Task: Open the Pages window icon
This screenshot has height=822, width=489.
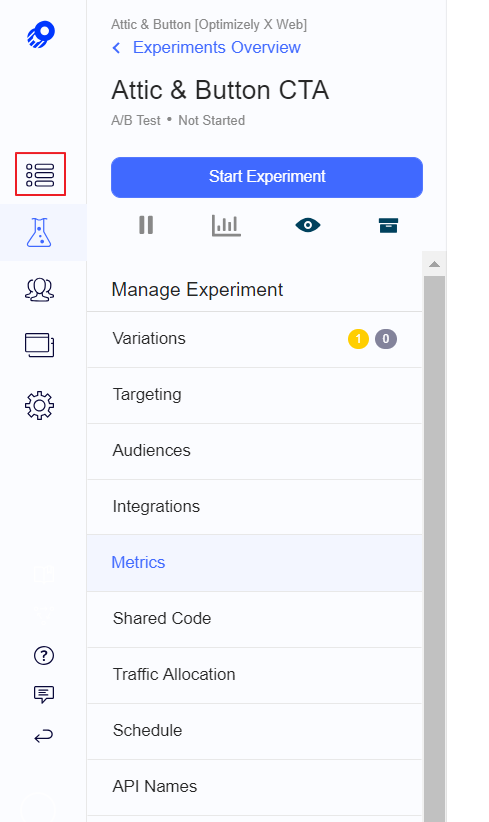Action: (39, 345)
